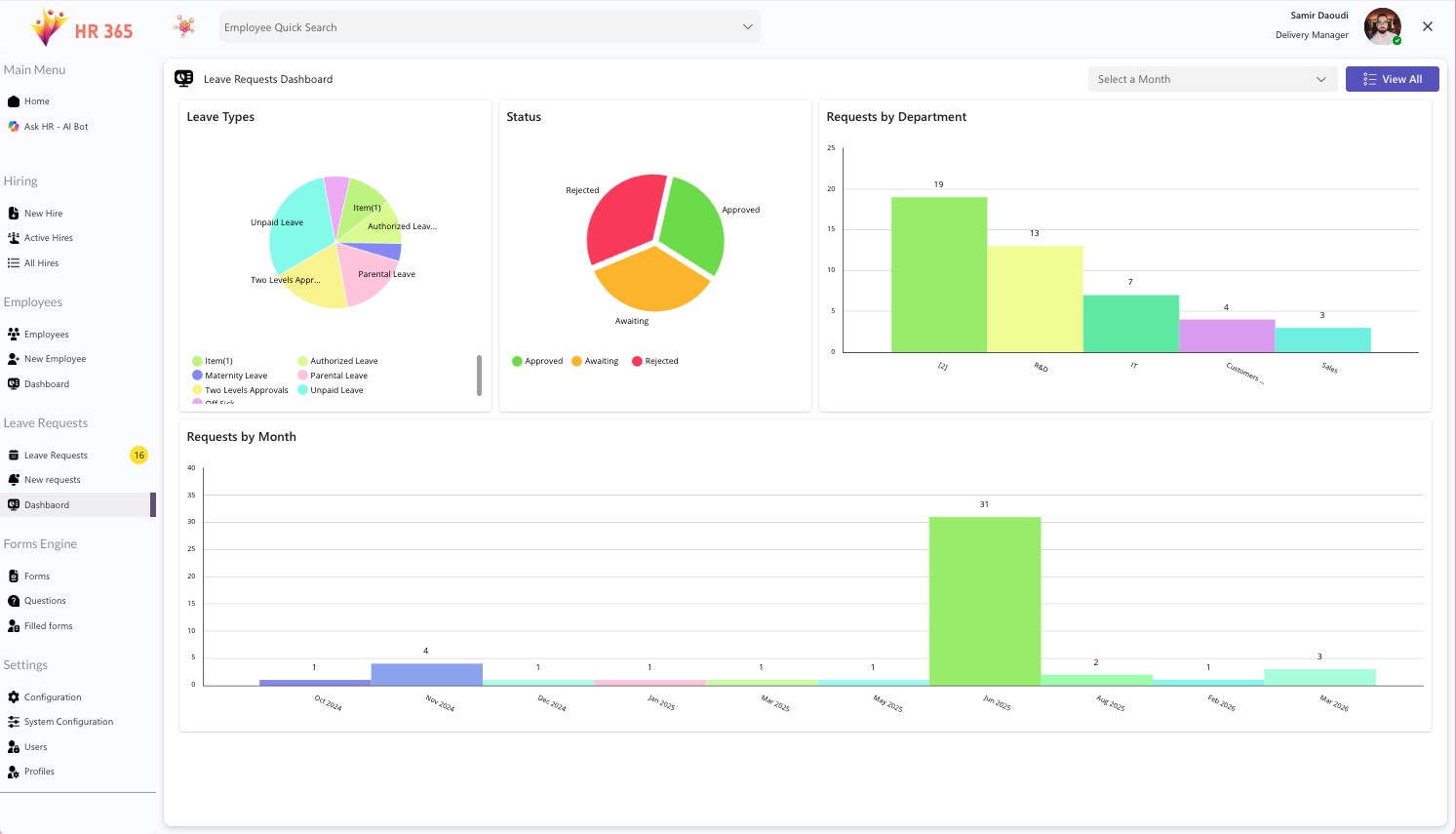Click the Questions help icon
Viewport: 1456px width, 834px height.
14,601
